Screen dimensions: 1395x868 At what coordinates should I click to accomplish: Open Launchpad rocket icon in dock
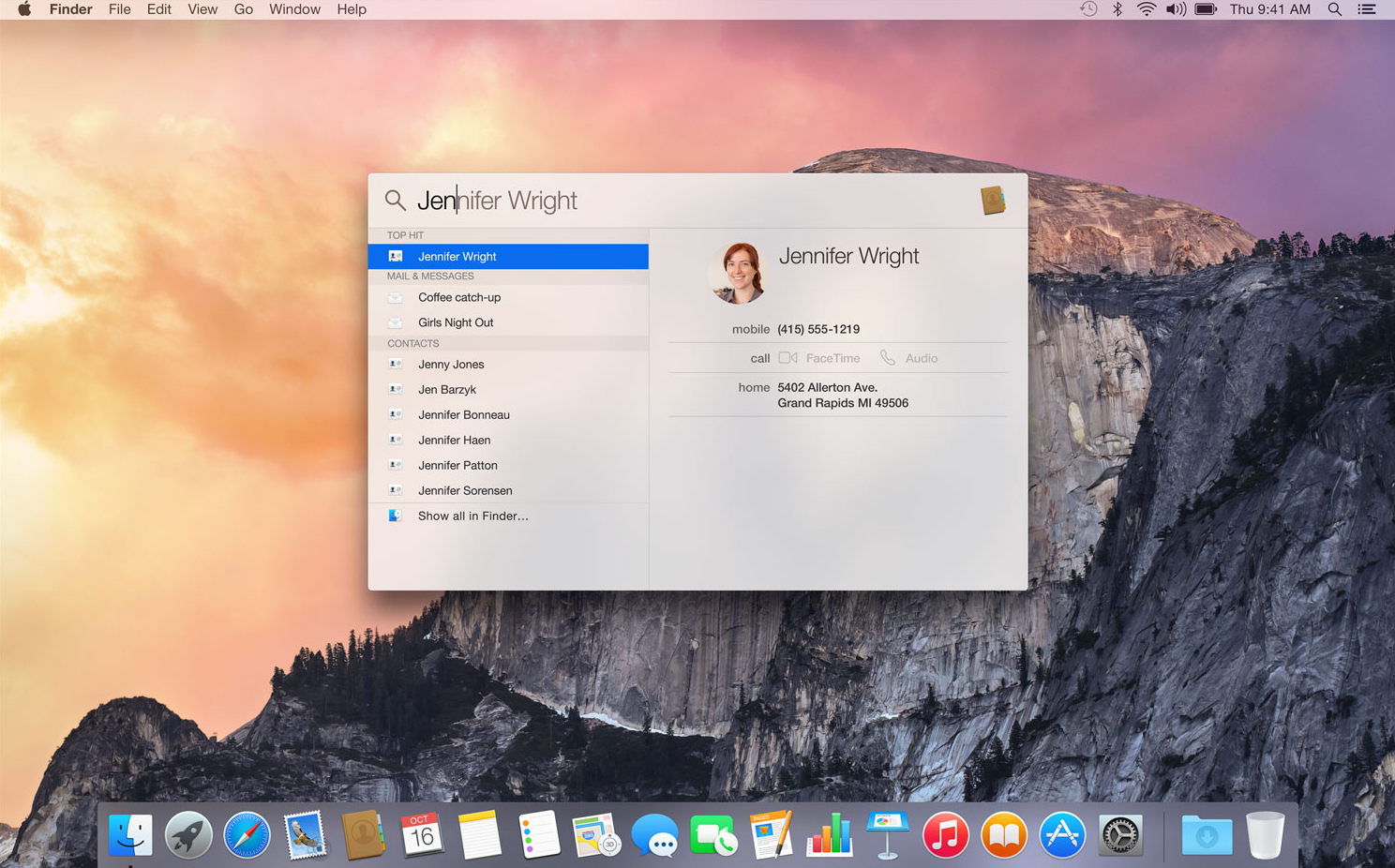tap(188, 834)
